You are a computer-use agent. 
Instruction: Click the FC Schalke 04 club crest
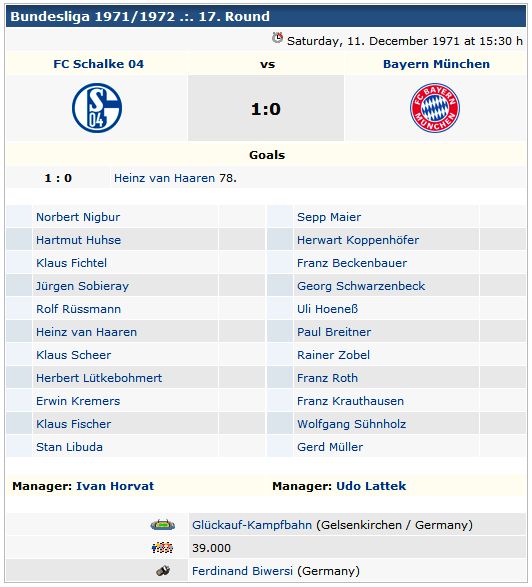97,108
